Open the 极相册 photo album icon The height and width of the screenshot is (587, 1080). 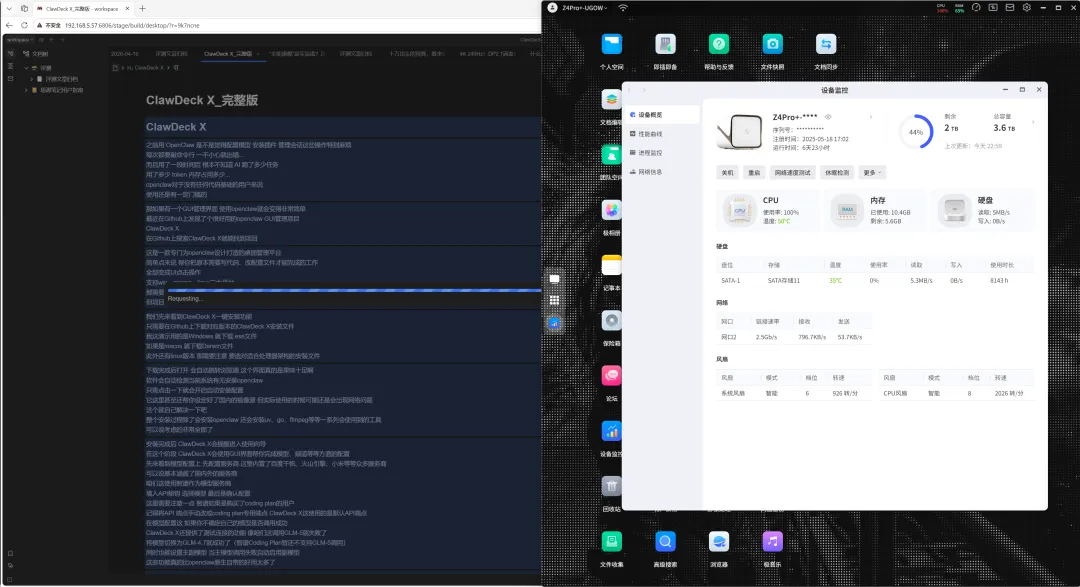(x=612, y=210)
